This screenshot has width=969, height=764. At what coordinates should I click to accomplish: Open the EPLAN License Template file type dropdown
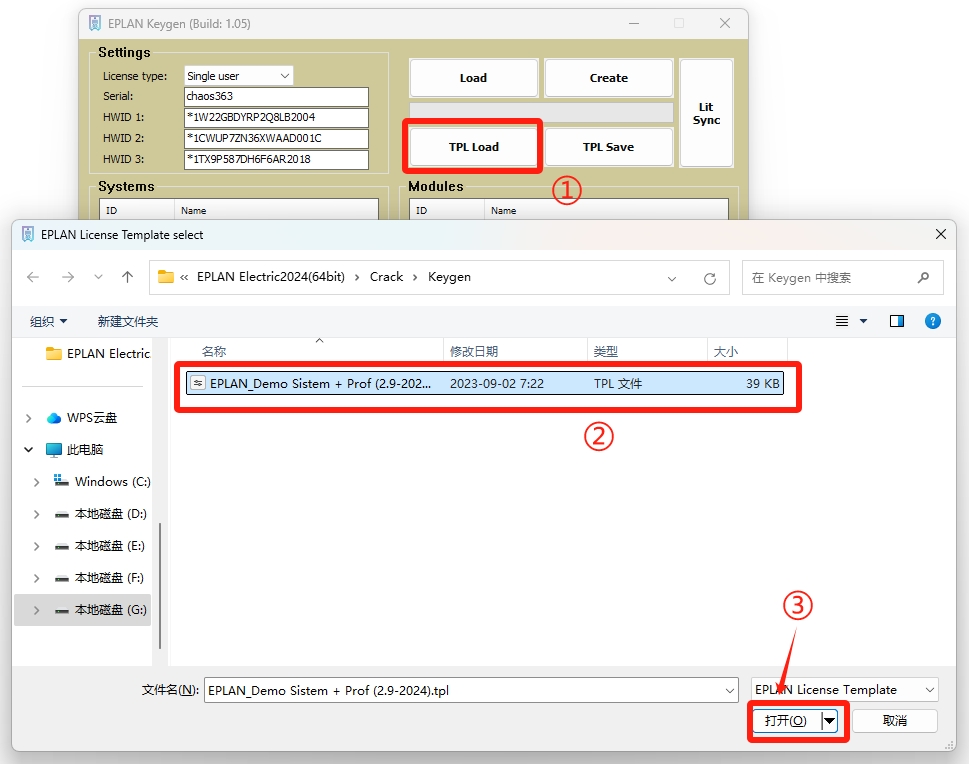pyautogui.click(x=844, y=690)
